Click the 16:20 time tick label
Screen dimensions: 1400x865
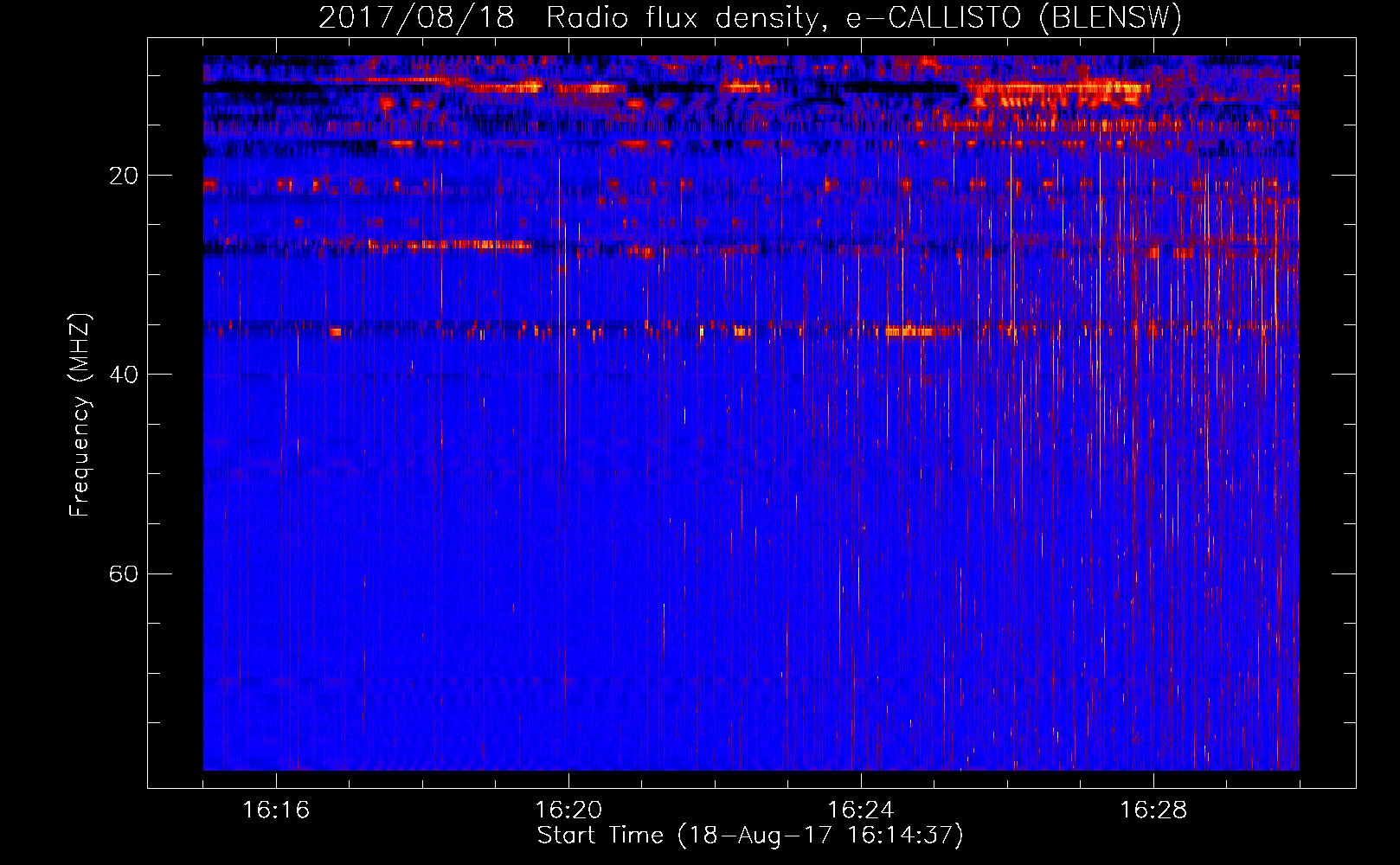click(568, 811)
